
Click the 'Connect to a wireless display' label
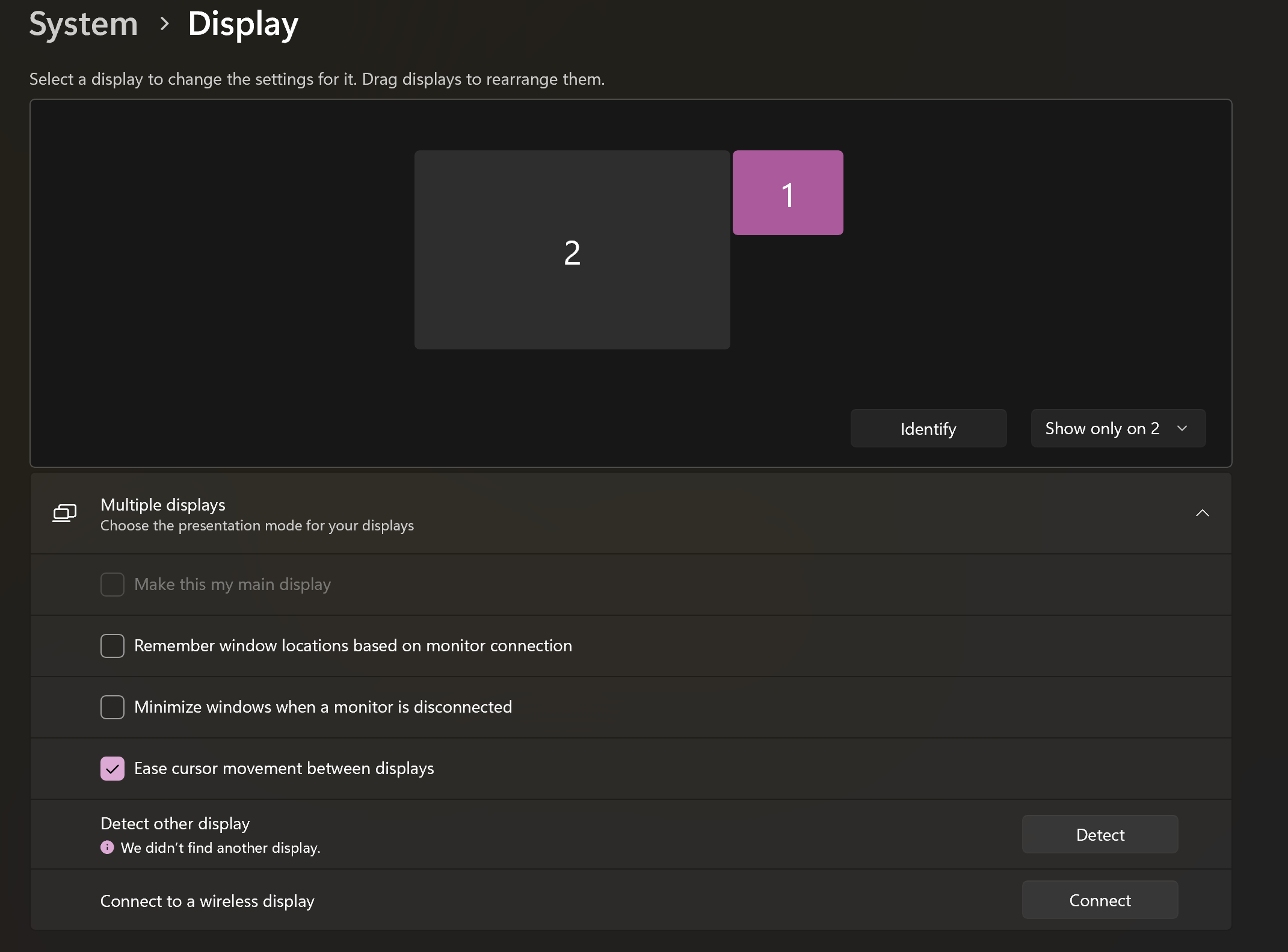coord(208,901)
